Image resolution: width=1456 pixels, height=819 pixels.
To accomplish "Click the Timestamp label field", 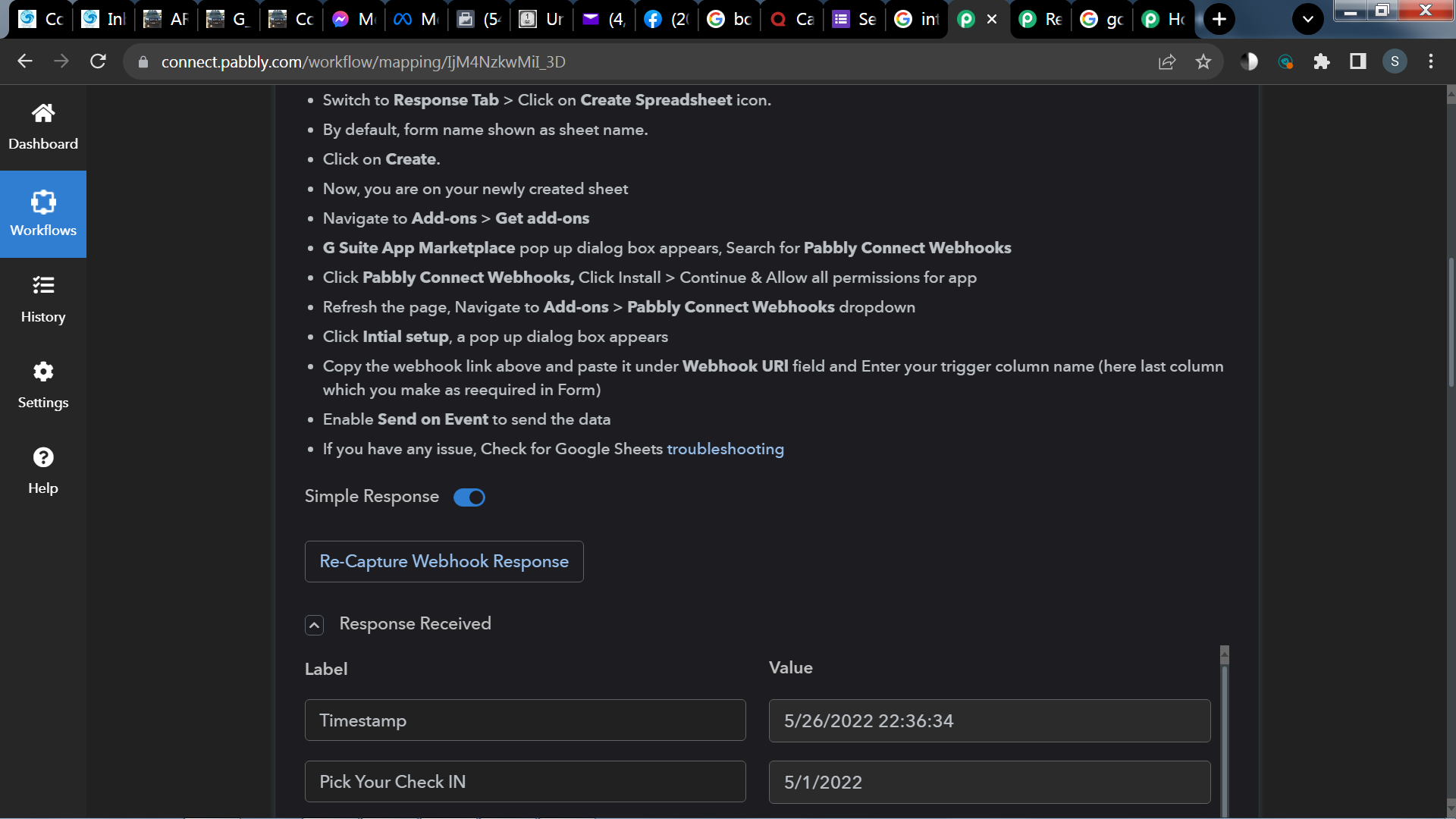I will tap(526, 720).
